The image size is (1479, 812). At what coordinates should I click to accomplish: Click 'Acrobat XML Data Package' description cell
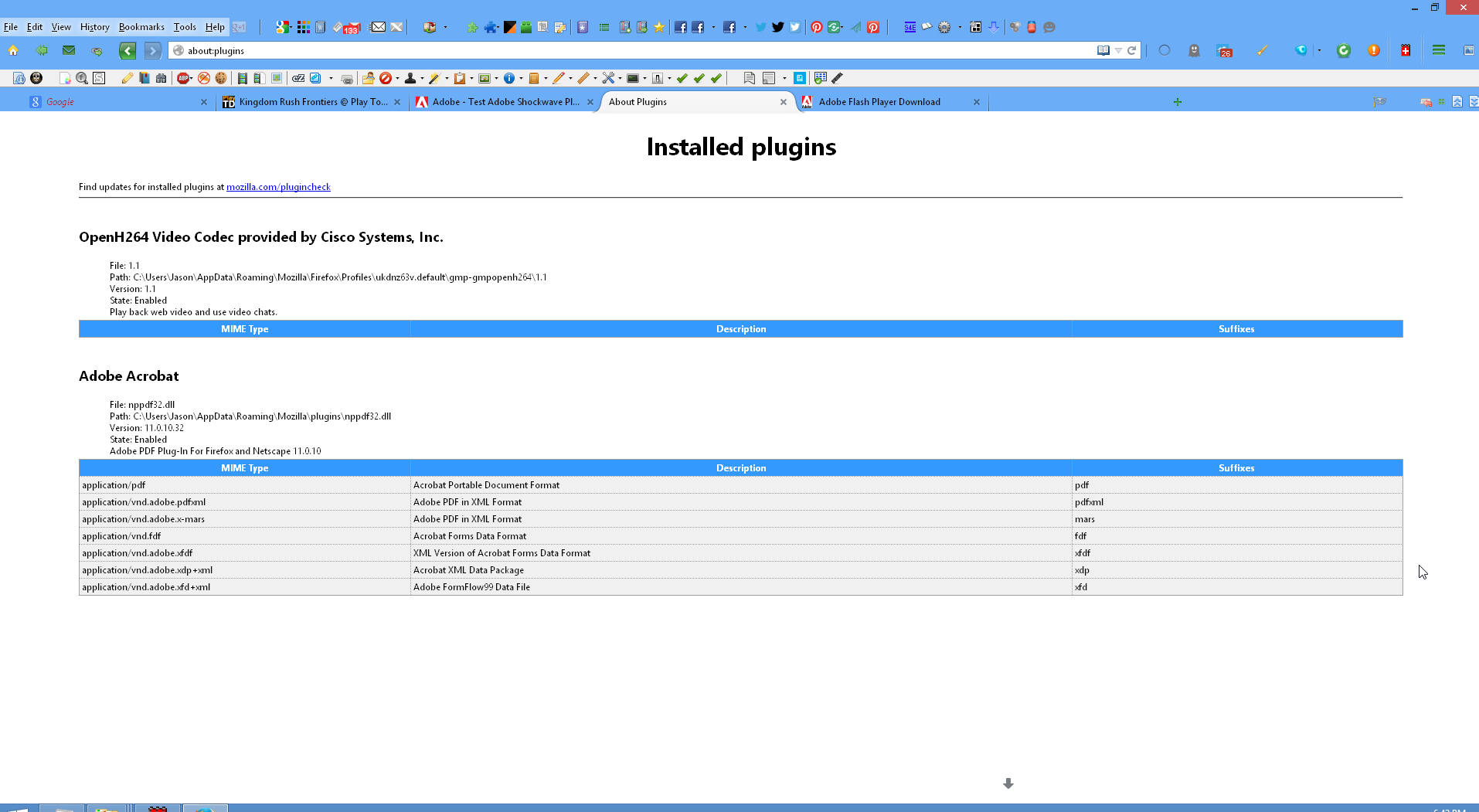click(x=741, y=570)
